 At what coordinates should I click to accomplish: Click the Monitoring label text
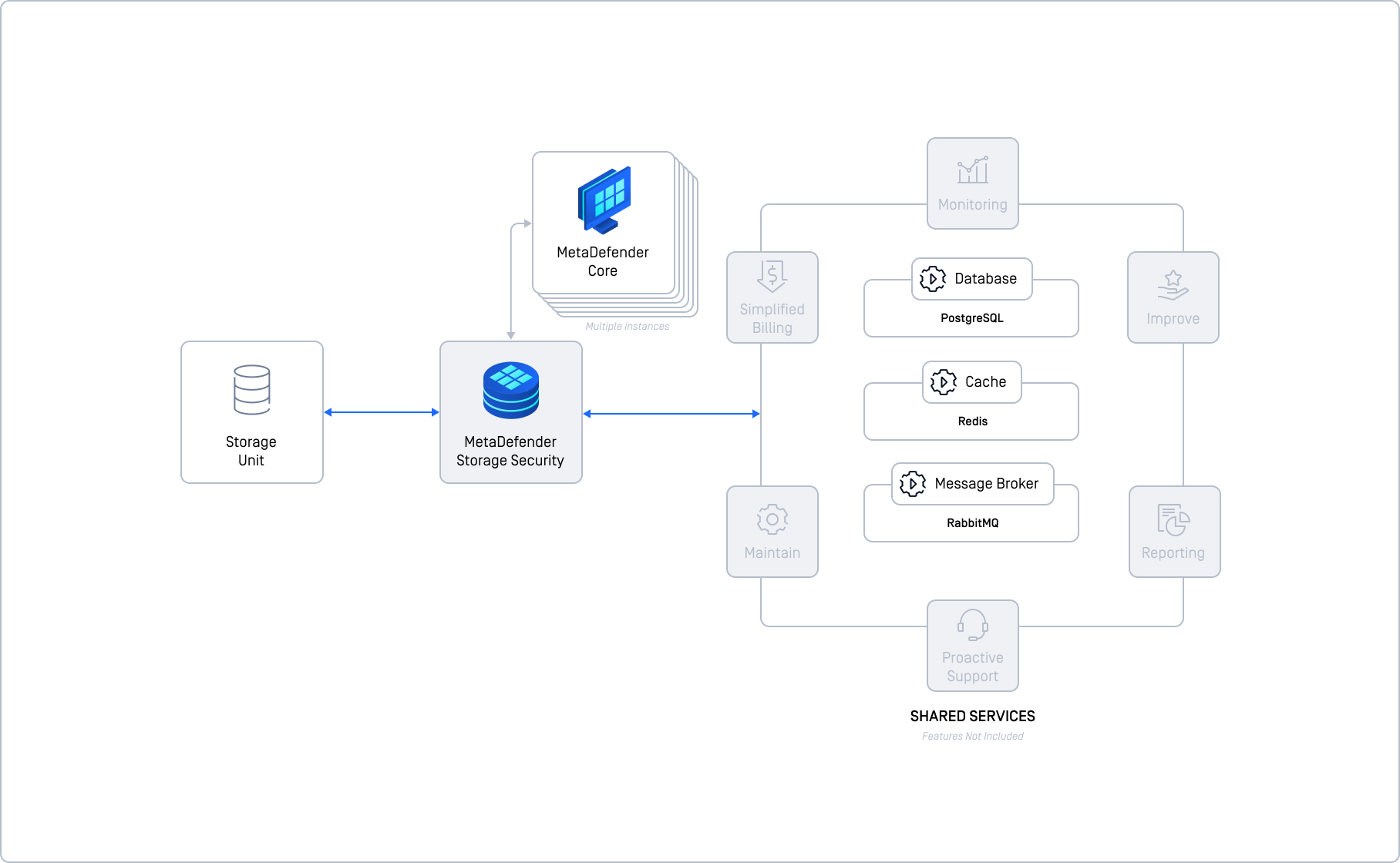pos(973,205)
